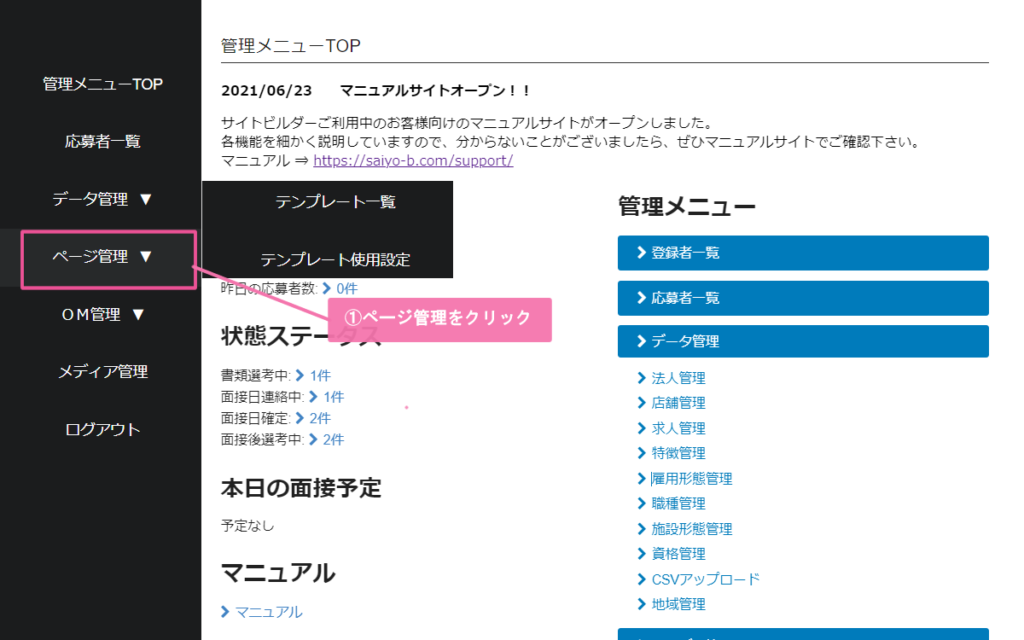This screenshot has height=640, width=1024.
Task: Open the 職種管理 link
Action: tap(678, 504)
